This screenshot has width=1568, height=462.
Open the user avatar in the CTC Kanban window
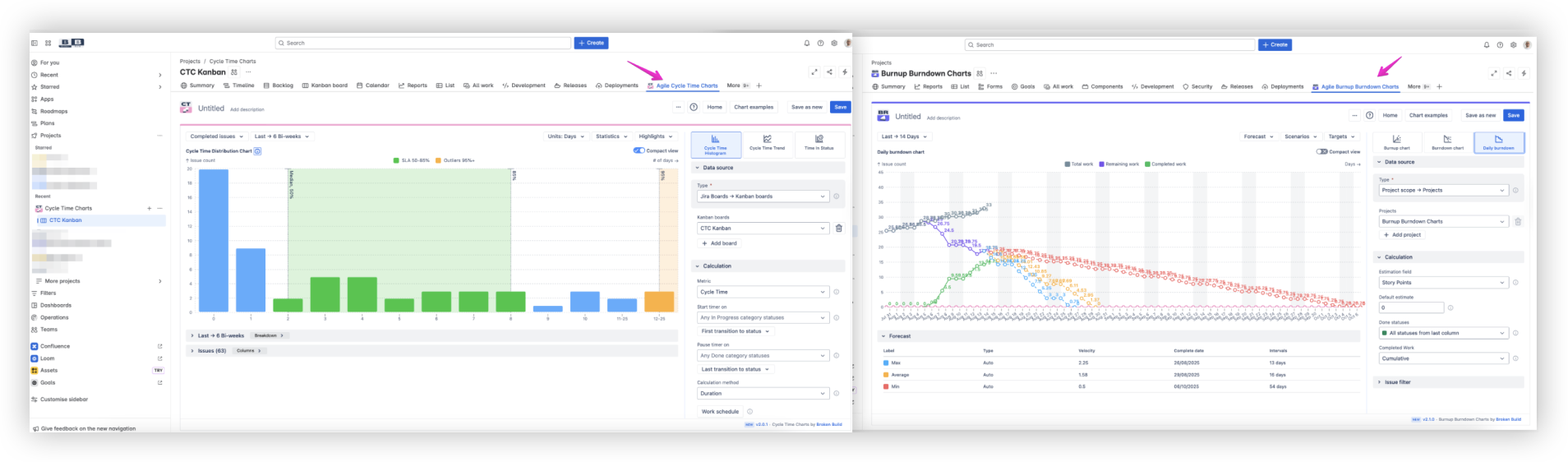coord(847,43)
